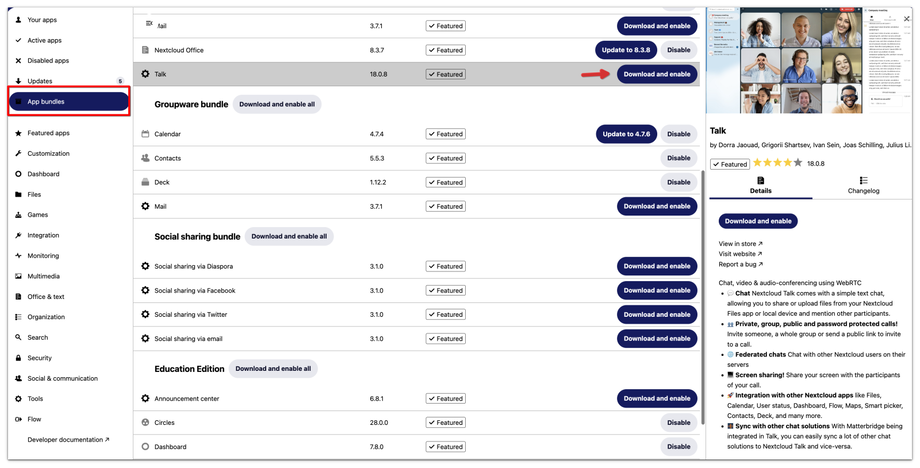This screenshot has height=468, width=920.
Task: Click the Announcement center gear icon
Action: coord(146,399)
